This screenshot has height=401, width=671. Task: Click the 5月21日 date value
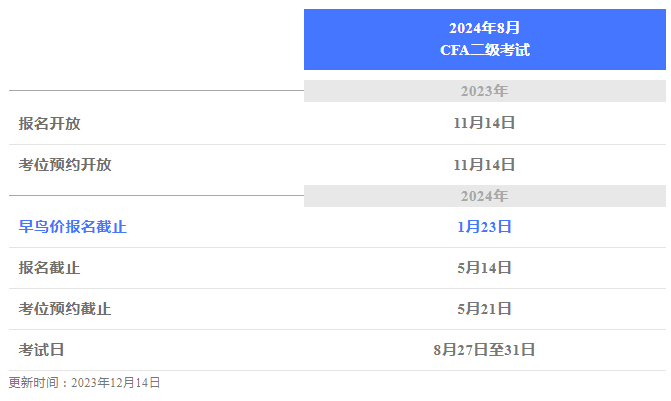point(484,309)
